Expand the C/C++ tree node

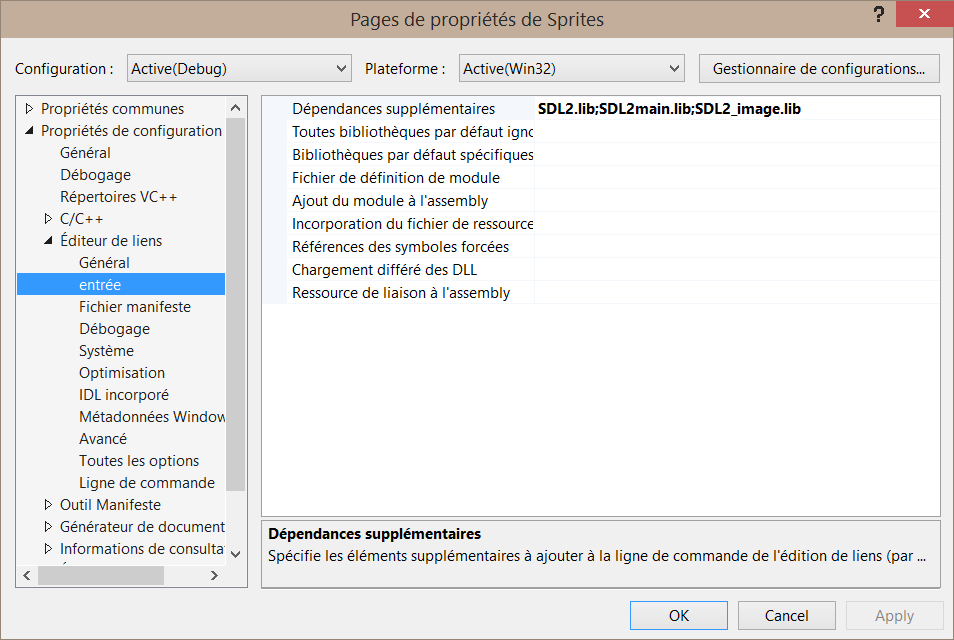tap(48, 219)
